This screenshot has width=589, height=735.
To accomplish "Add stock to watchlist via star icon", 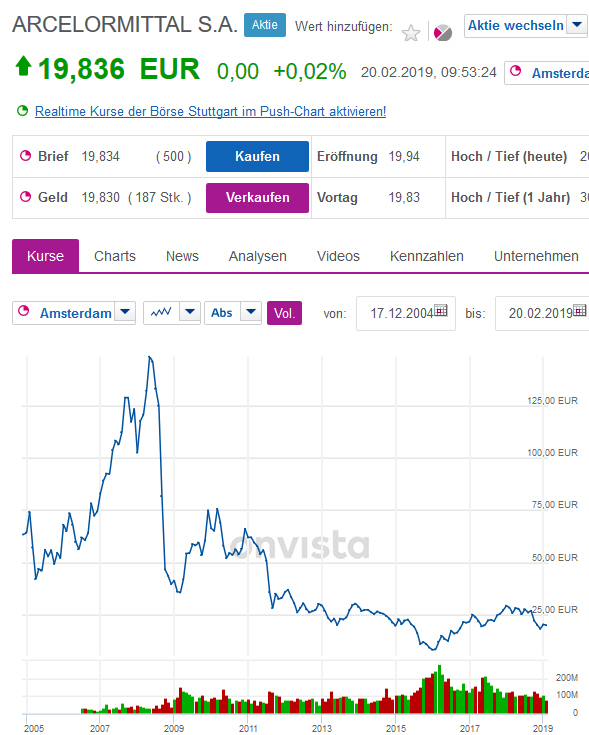I will coord(411,33).
